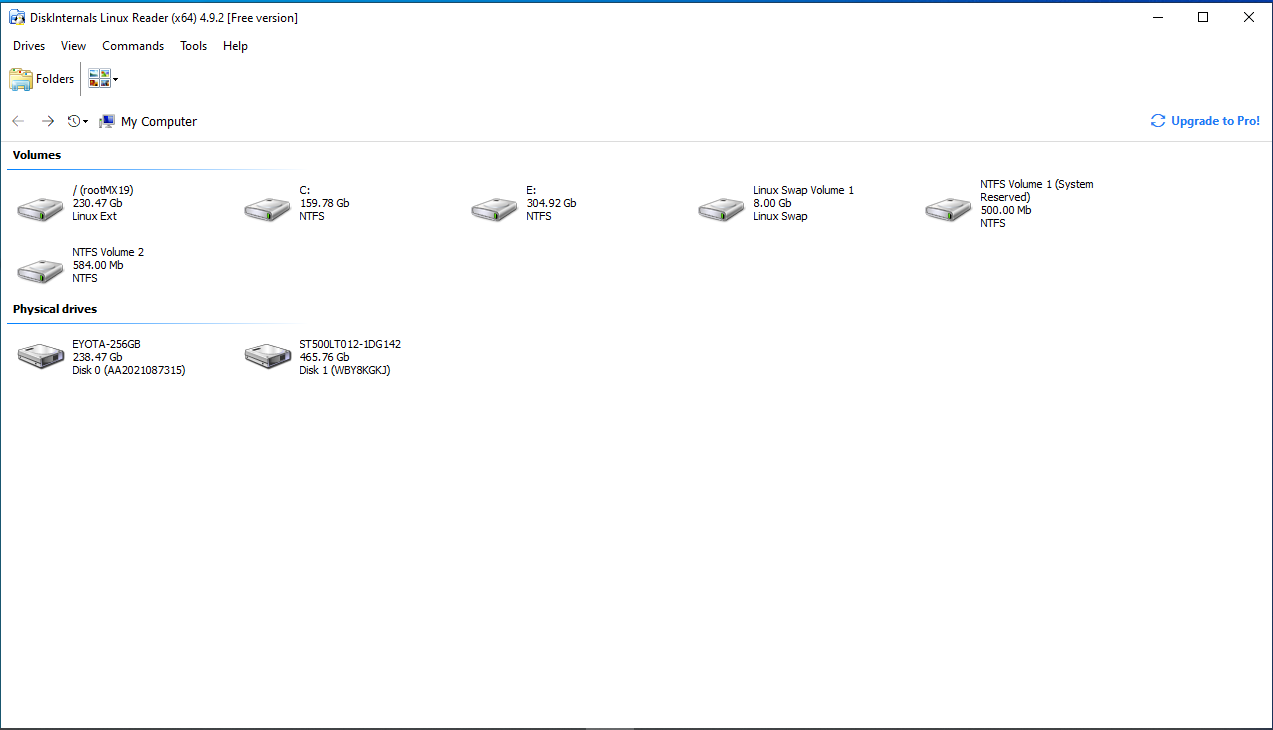Click the Upgrade to Pro! link
1273x730 pixels.
1206,121
